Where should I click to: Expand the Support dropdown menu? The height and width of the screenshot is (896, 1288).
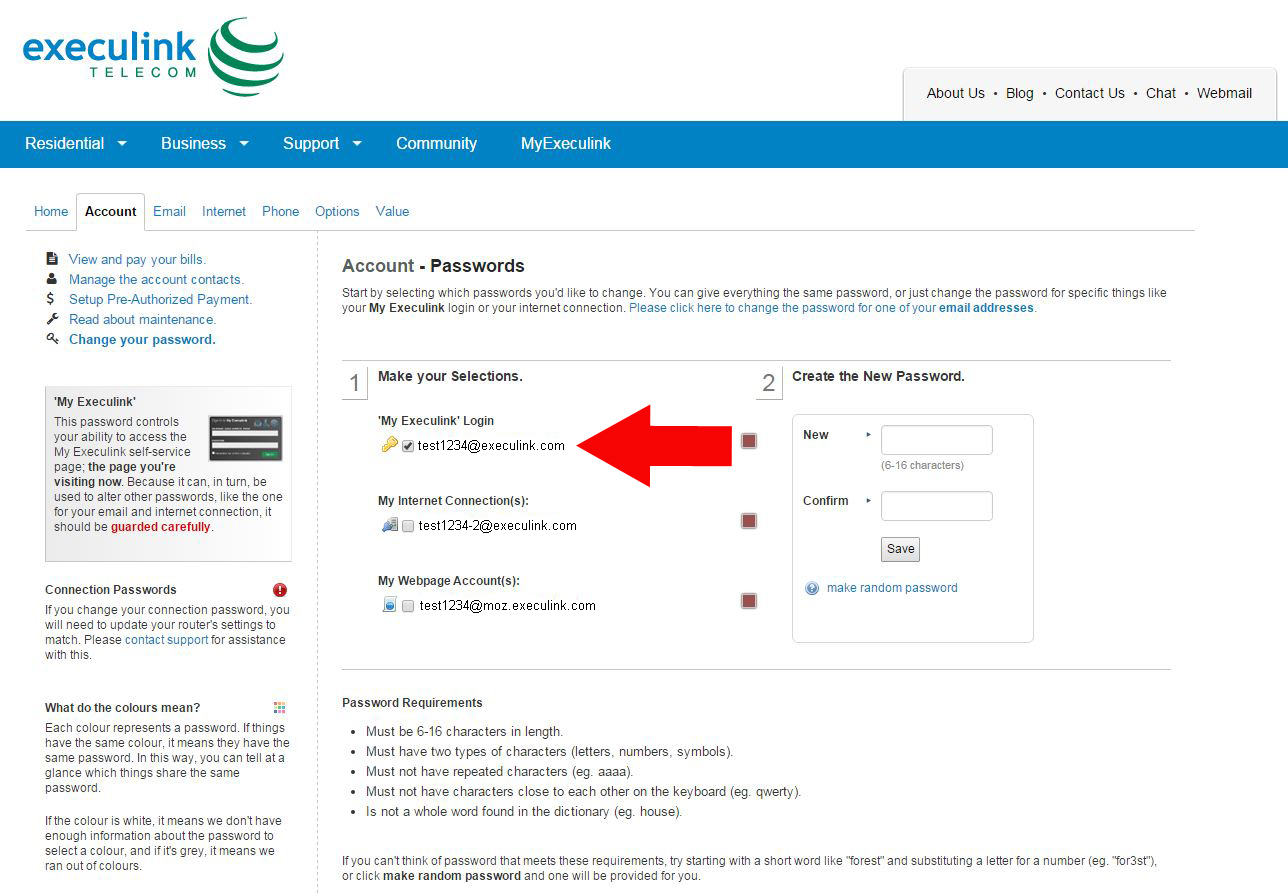click(322, 143)
